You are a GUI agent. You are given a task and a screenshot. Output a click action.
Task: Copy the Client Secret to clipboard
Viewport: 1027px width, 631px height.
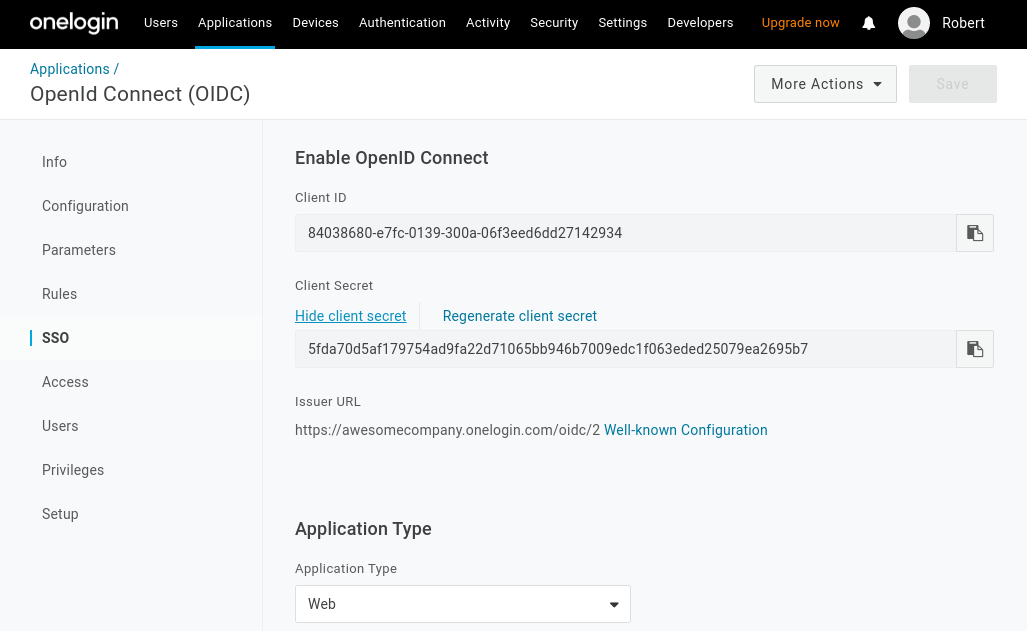(x=974, y=348)
